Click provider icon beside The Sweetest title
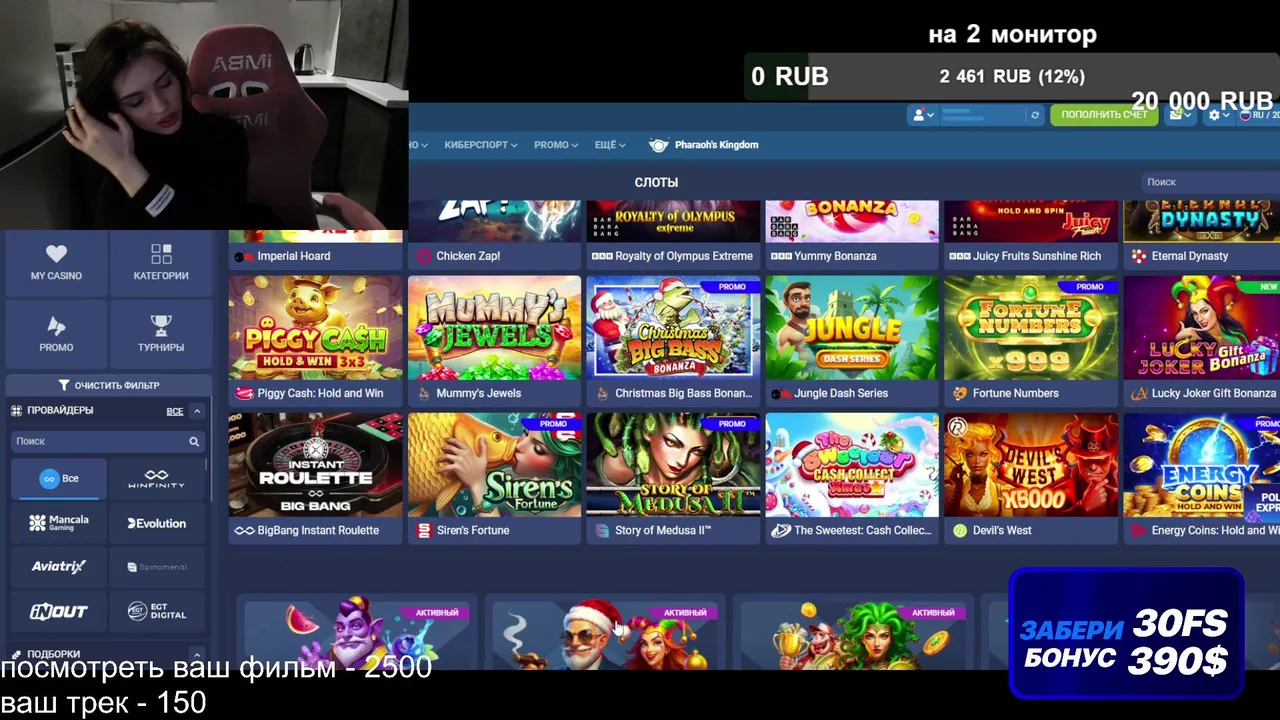This screenshot has height=720, width=1280. (x=781, y=530)
